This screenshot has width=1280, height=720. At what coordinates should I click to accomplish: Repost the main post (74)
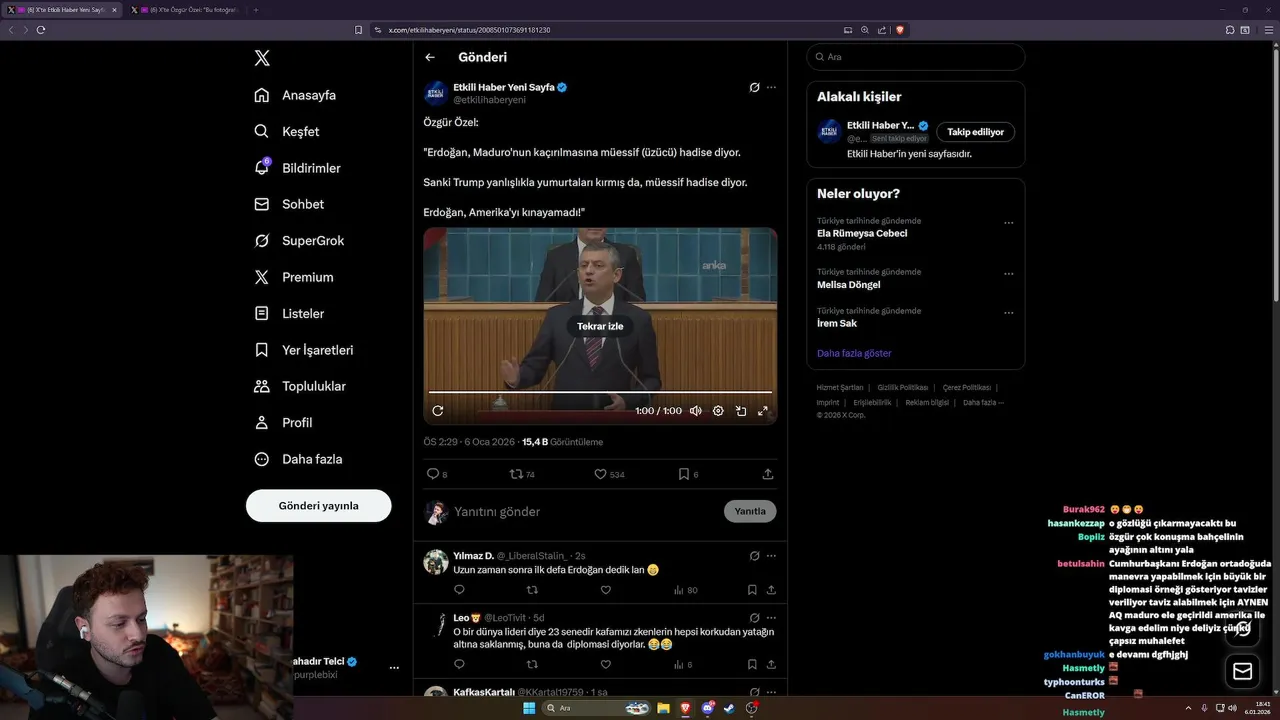pyautogui.click(x=522, y=474)
